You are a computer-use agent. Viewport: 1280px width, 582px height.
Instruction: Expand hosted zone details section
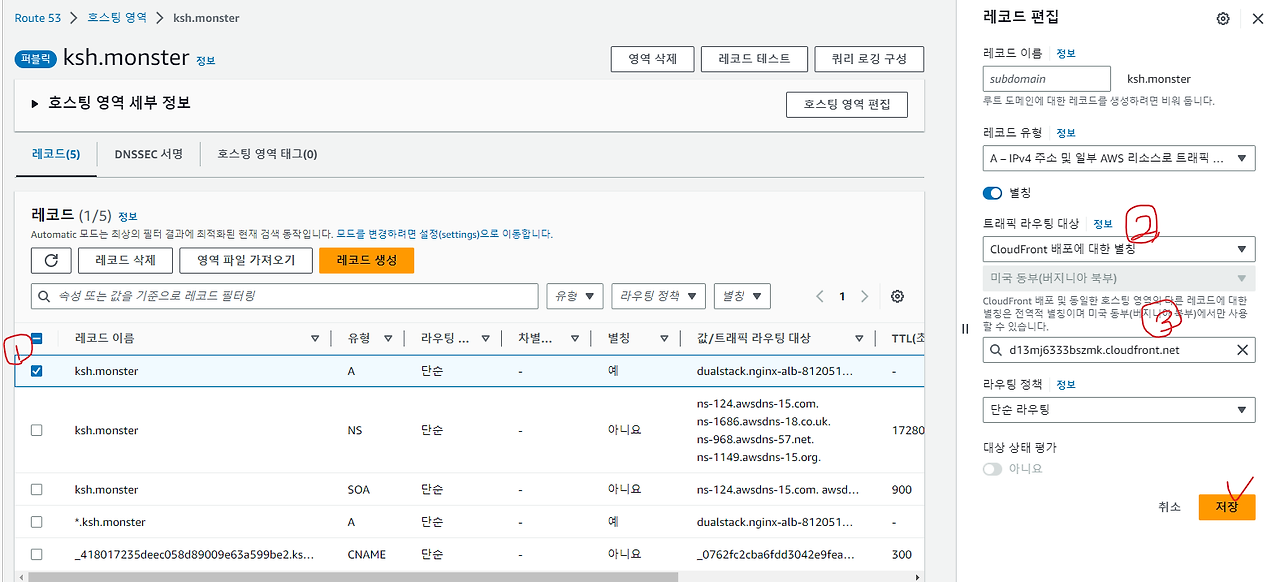click(x=37, y=103)
